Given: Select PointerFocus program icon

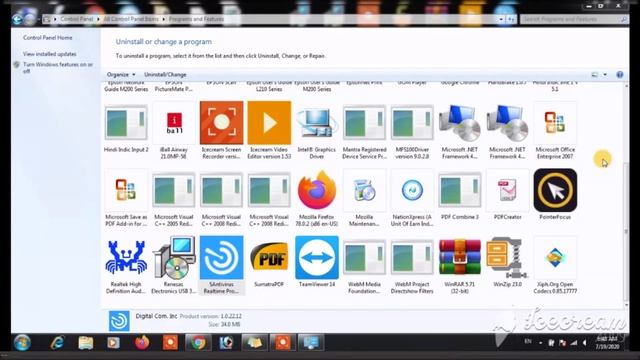Looking at the screenshot, I should pyautogui.click(x=555, y=190).
